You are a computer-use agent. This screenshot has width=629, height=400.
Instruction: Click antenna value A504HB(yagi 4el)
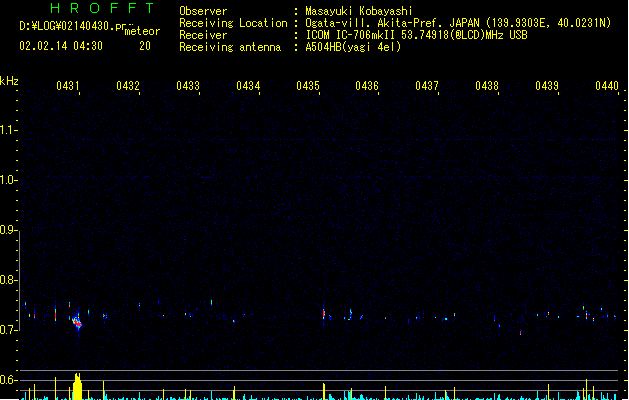click(x=353, y=47)
